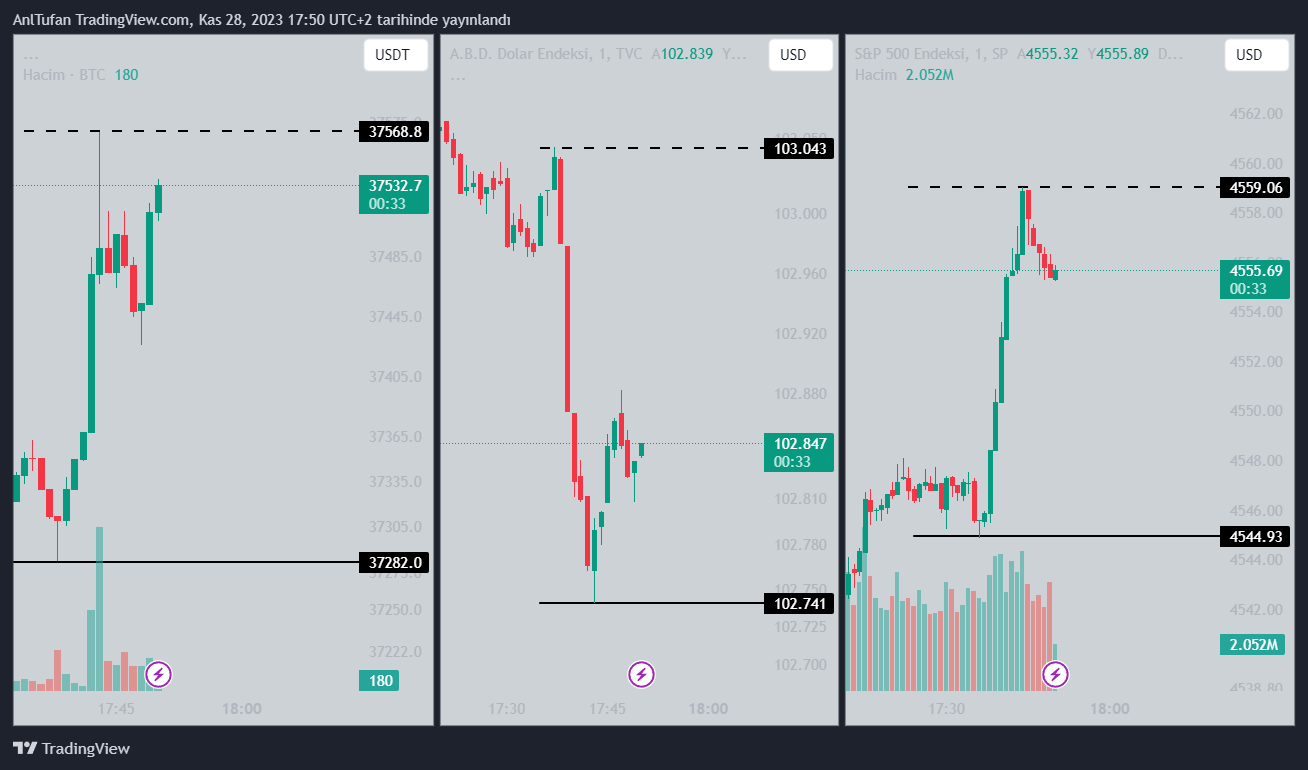
Task: Click the 102.741 support line label
Action: pyautogui.click(x=800, y=603)
